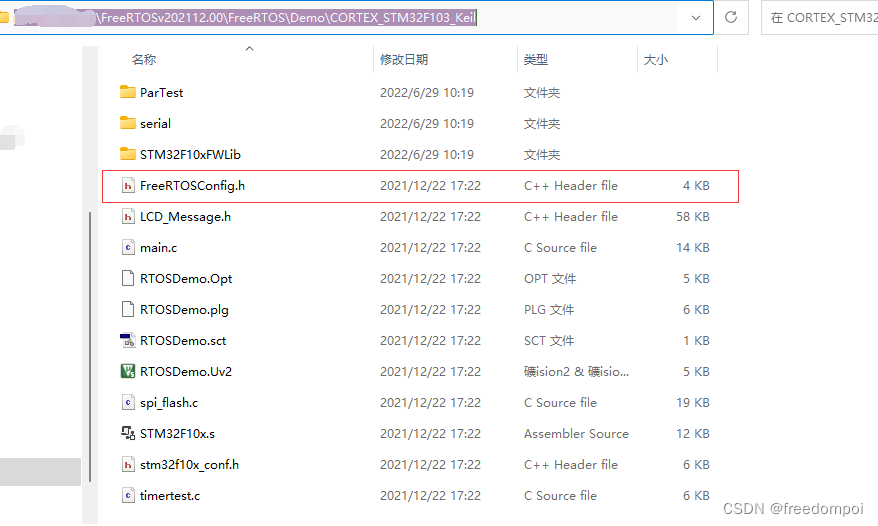Click the RTOSDemo.sct file icon
Screen dimensions: 878x526
pyautogui.click(x=128, y=340)
